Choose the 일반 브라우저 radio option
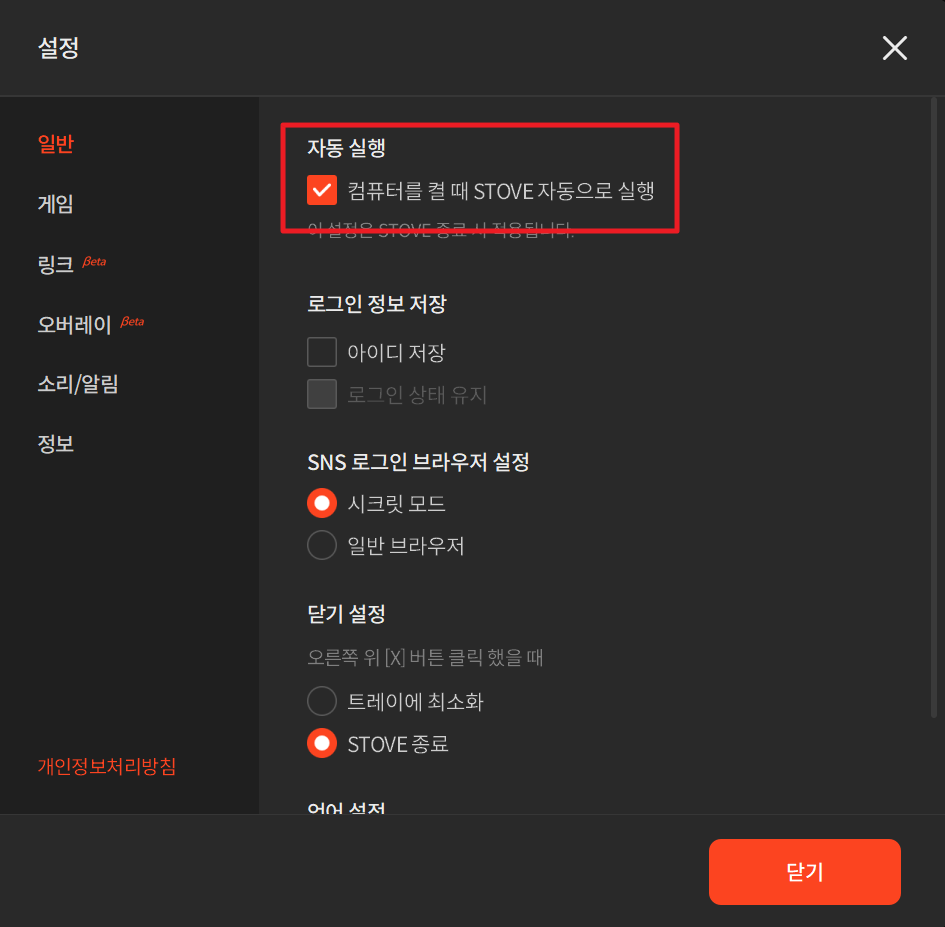Viewport: 945px width, 927px height. click(322, 545)
